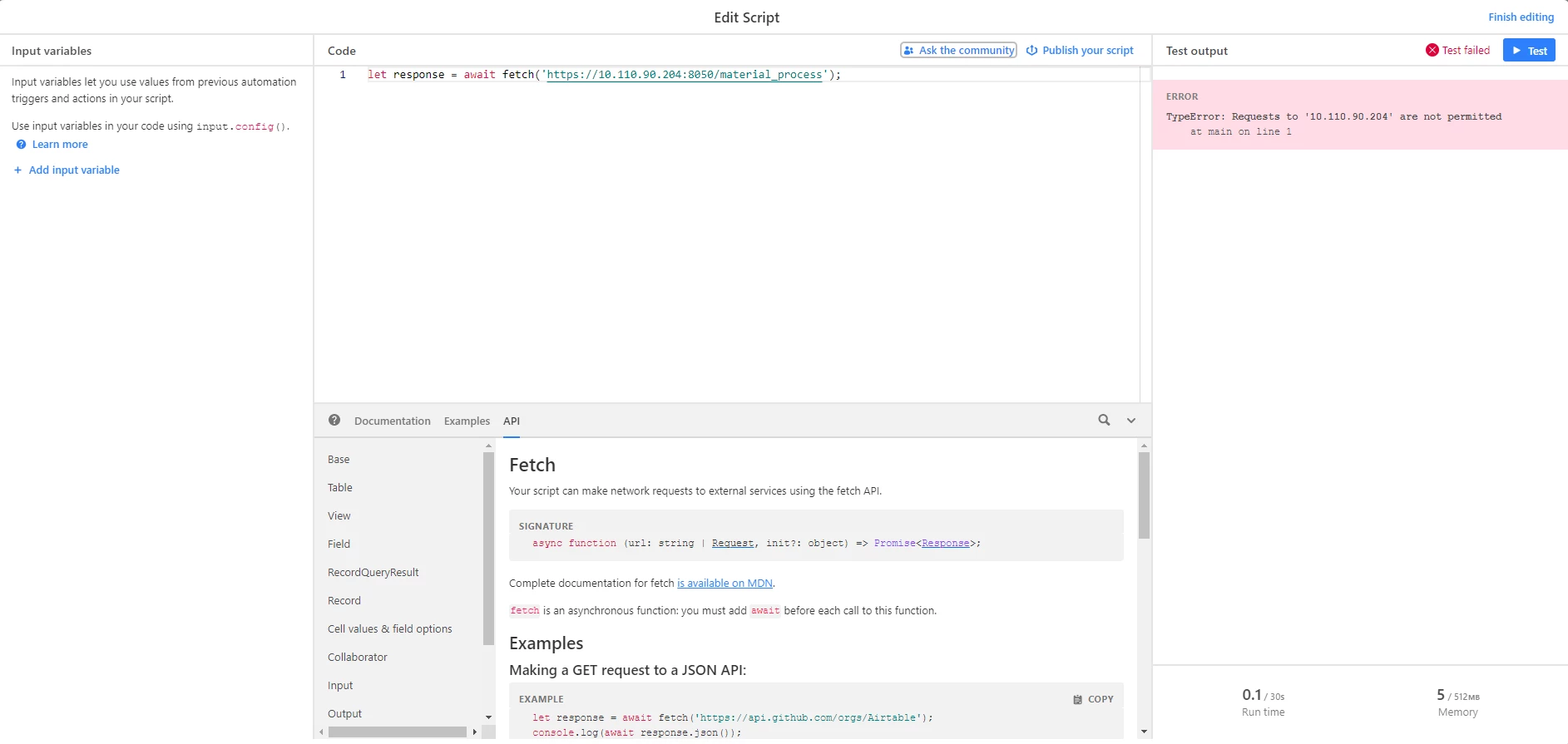Click Finish editing link
The height and width of the screenshot is (744, 1568).
tap(1521, 17)
